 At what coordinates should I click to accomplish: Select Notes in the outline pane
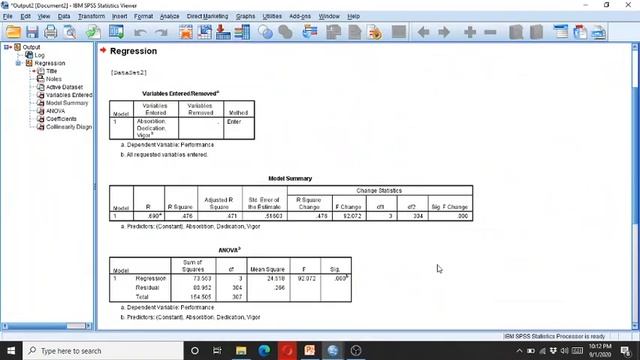[54, 79]
